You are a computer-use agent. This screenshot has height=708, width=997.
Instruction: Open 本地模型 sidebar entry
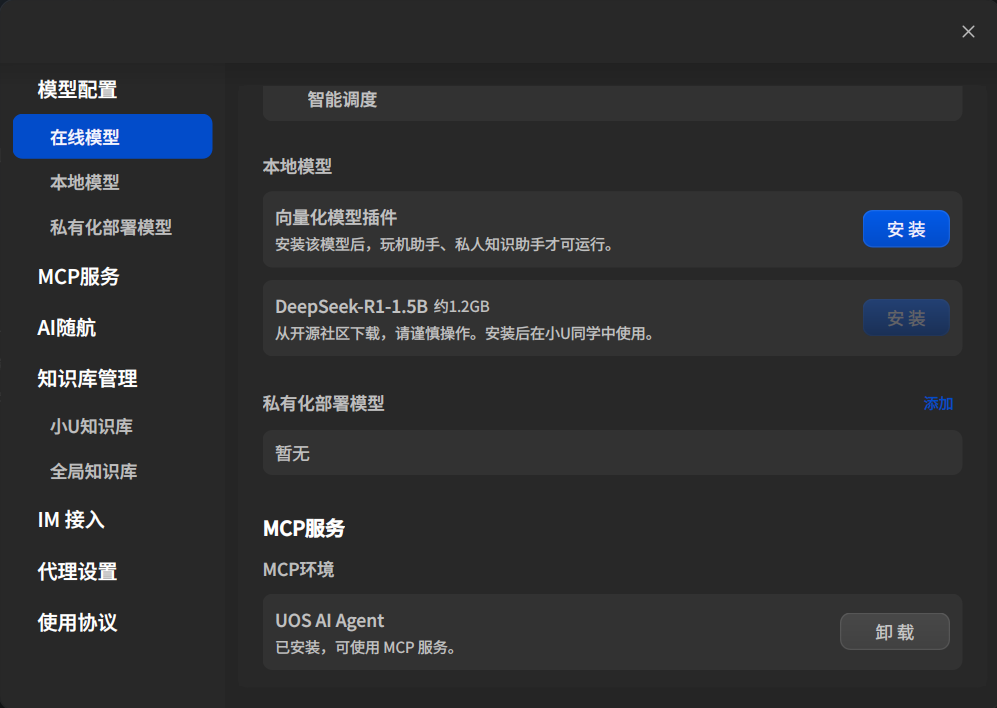click(85, 183)
